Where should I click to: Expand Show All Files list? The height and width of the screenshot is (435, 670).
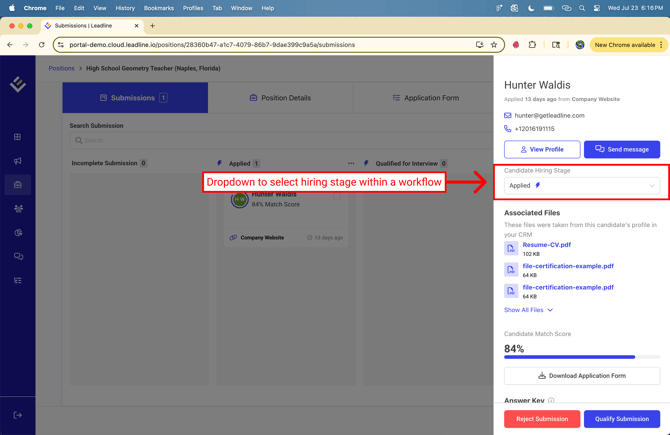tap(528, 310)
